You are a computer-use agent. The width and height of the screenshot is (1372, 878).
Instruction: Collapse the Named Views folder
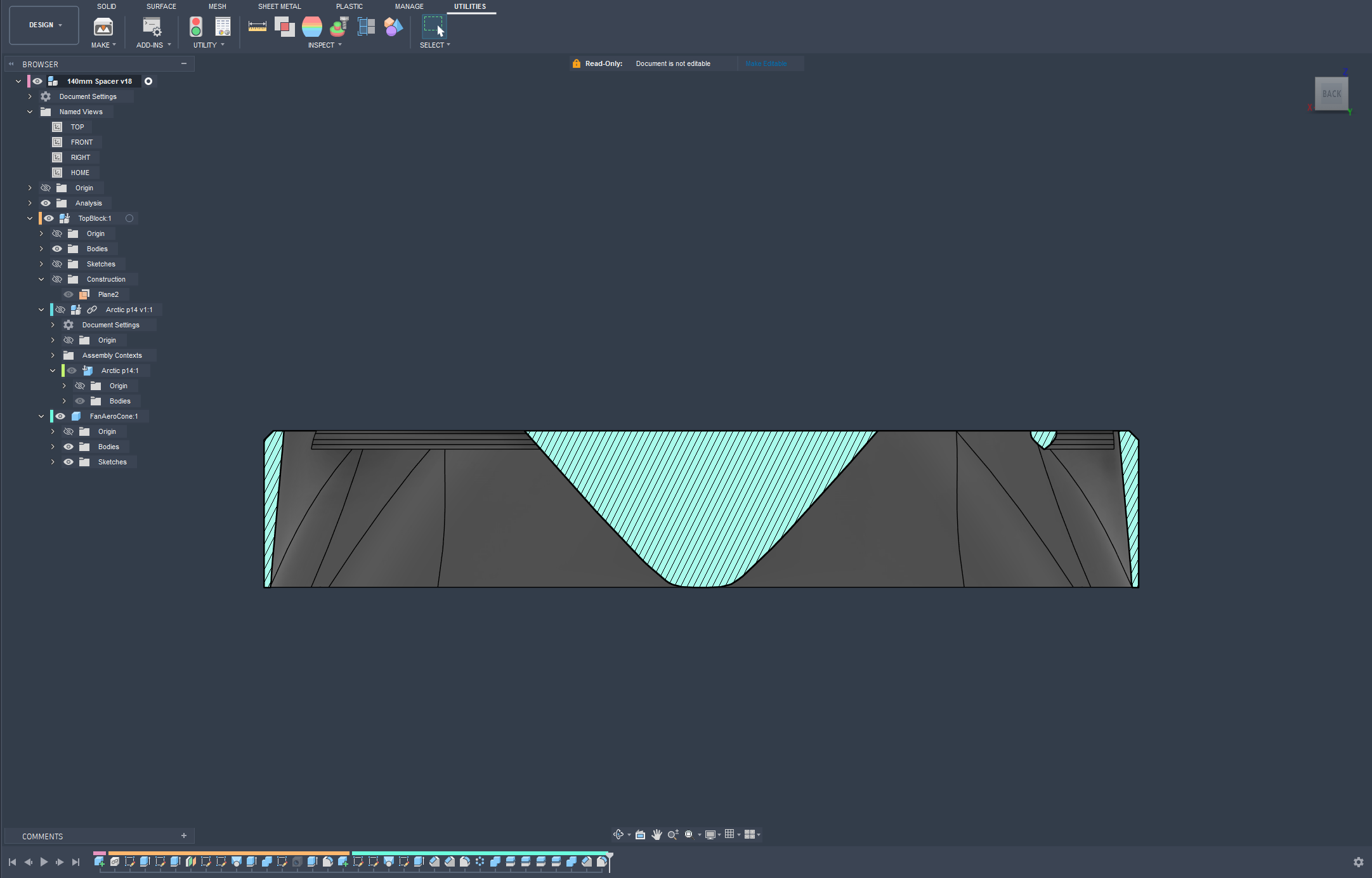point(30,112)
